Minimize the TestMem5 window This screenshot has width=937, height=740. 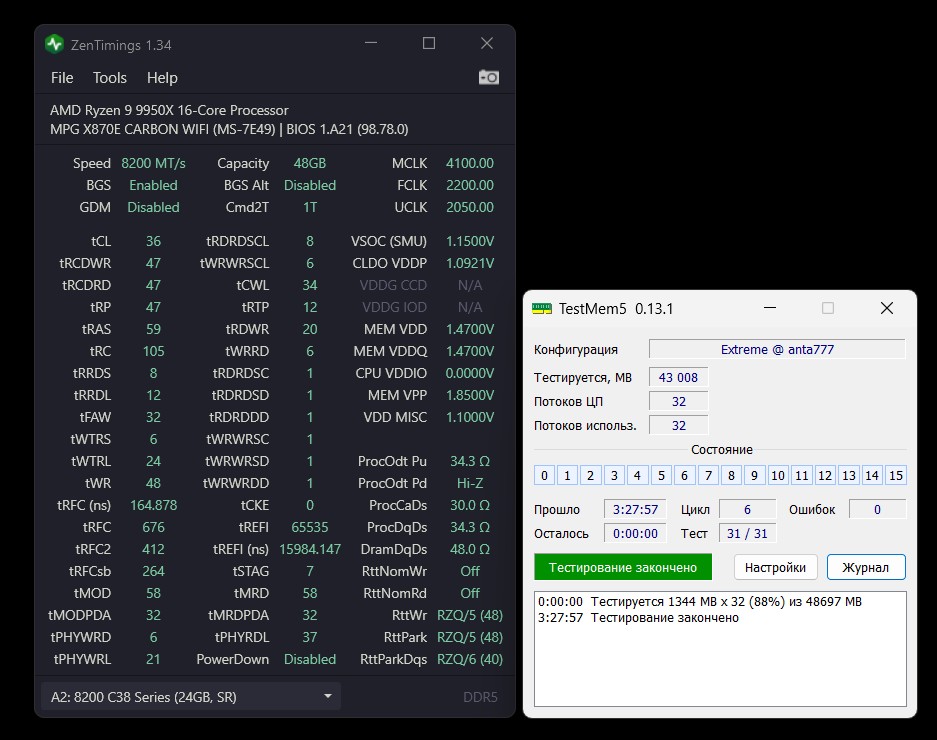tap(769, 309)
